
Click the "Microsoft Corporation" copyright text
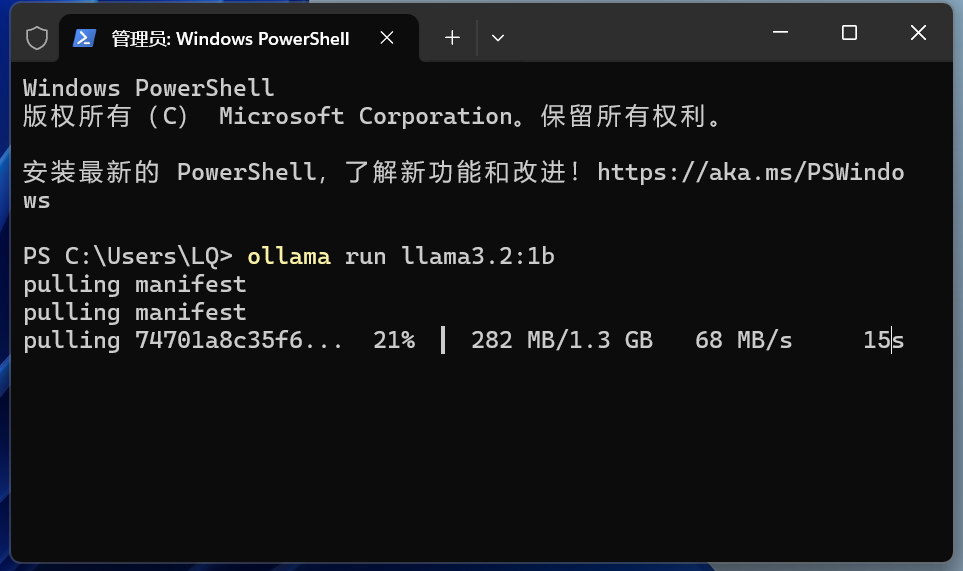351,116
